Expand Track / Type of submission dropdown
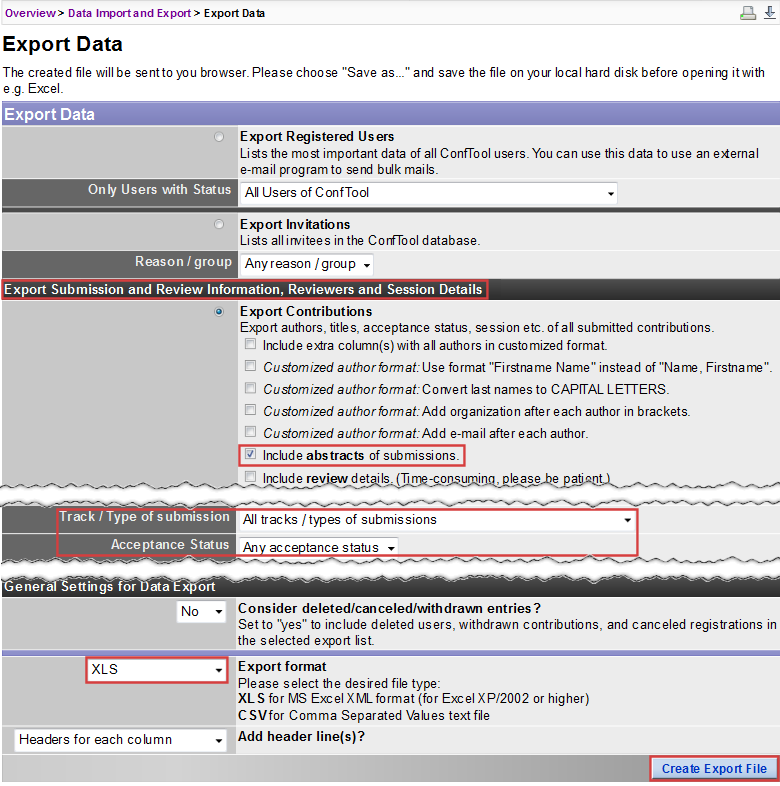 [437, 520]
